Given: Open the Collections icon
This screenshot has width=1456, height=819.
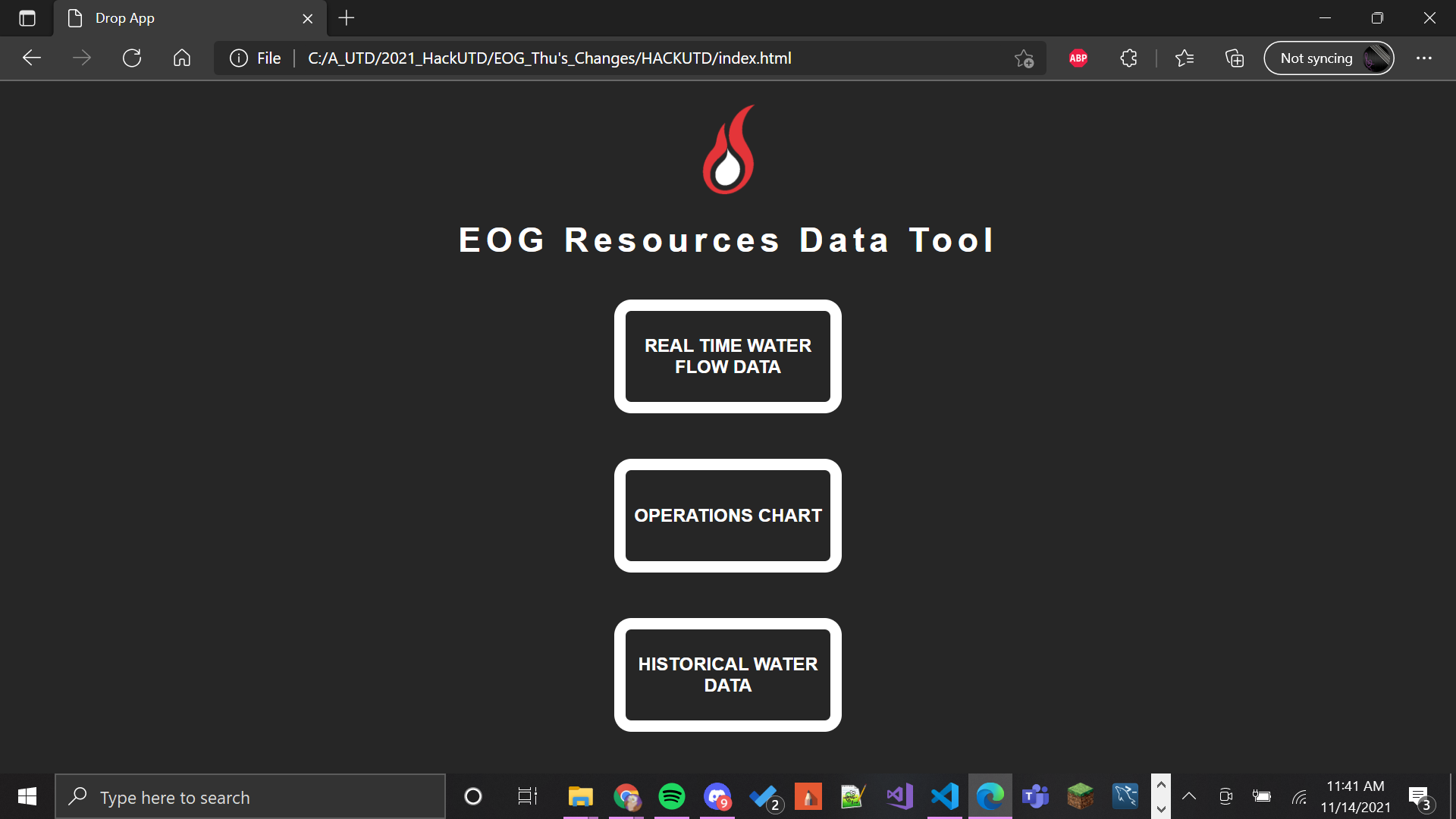Looking at the screenshot, I should pos(1235,58).
